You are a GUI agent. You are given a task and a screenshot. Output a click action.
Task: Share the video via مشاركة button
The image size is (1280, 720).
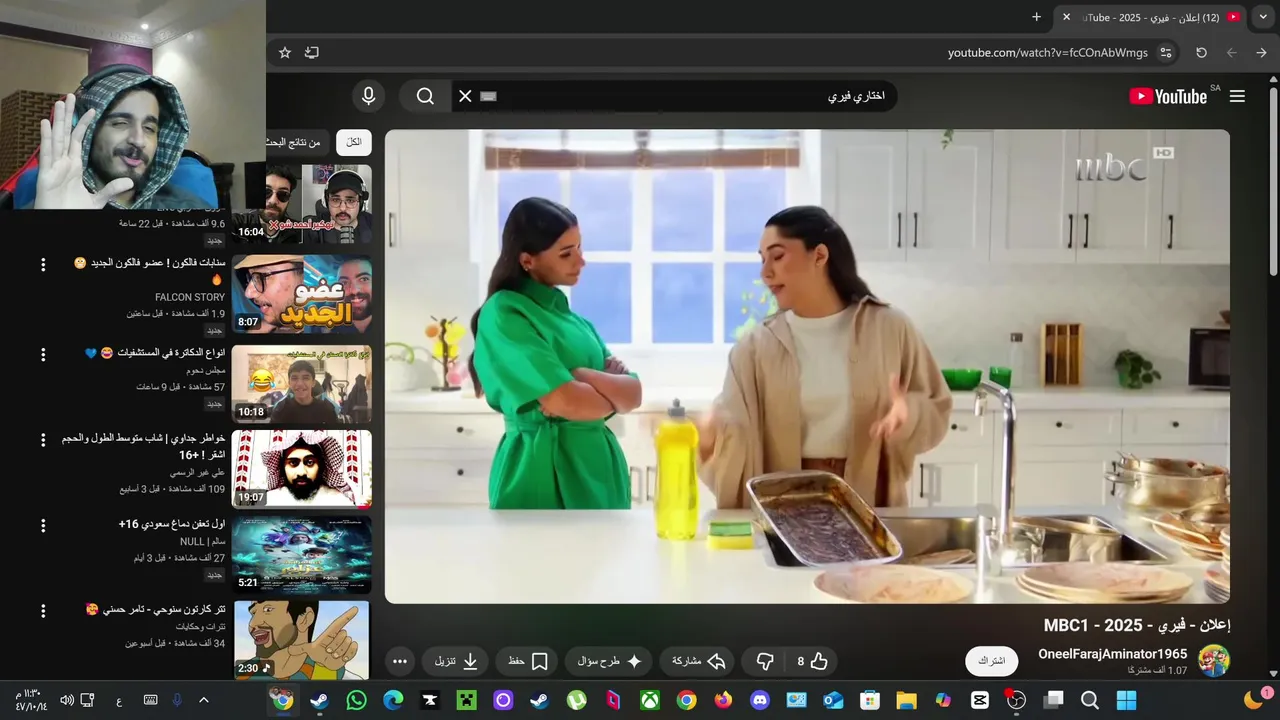pyautogui.click(x=697, y=661)
